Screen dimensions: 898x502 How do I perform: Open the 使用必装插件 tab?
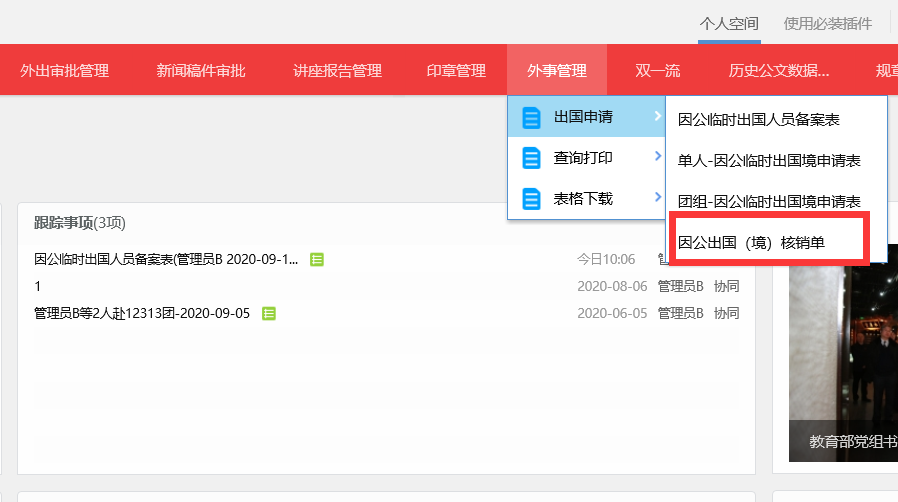(x=827, y=23)
